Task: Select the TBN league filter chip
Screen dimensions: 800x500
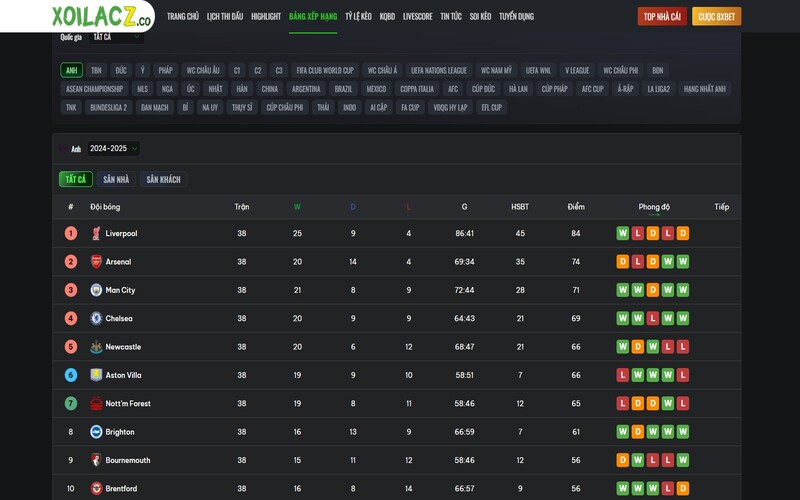Action: [x=96, y=70]
